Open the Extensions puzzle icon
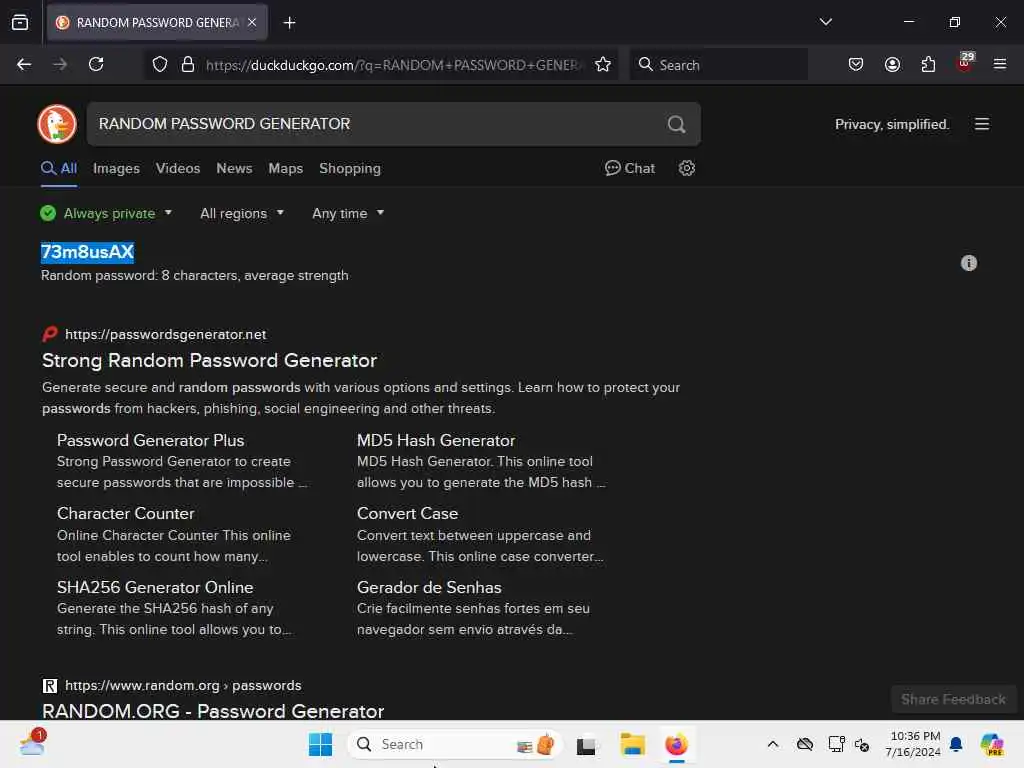The image size is (1024, 768). pyautogui.click(x=928, y=64)
